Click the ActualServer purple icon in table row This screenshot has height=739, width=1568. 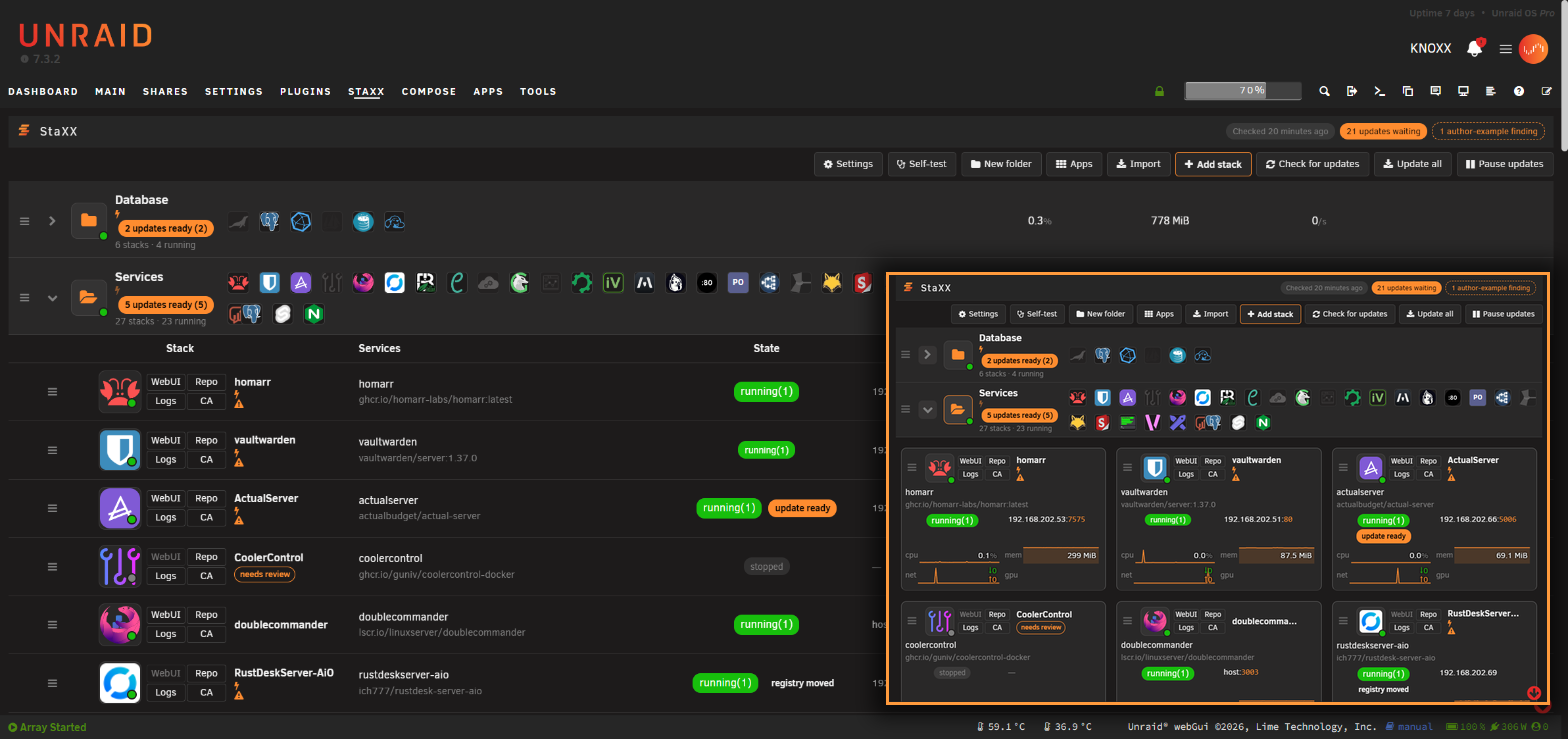tap(119, 508)
